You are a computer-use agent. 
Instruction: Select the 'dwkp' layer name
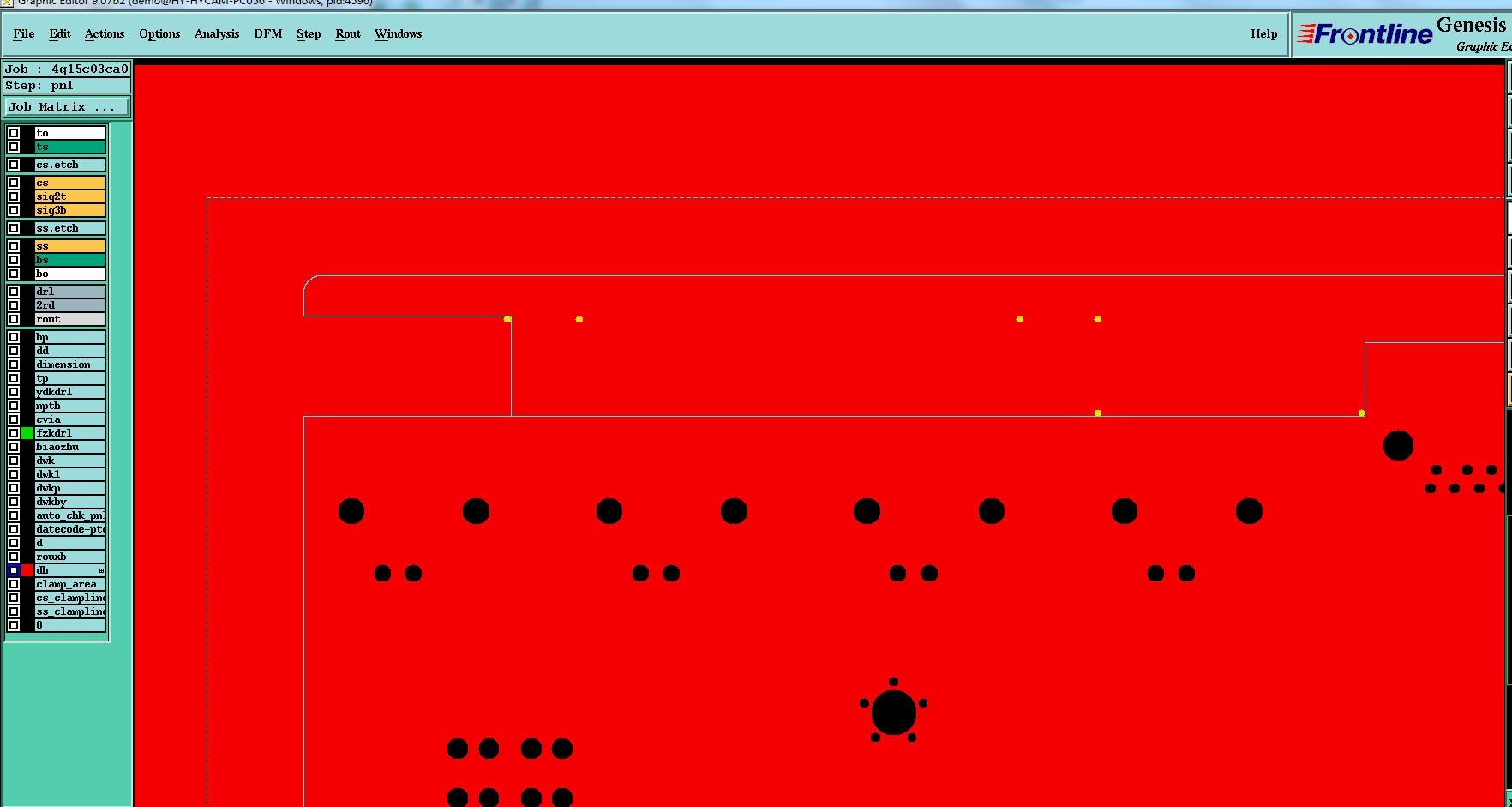tap(69, 488)
